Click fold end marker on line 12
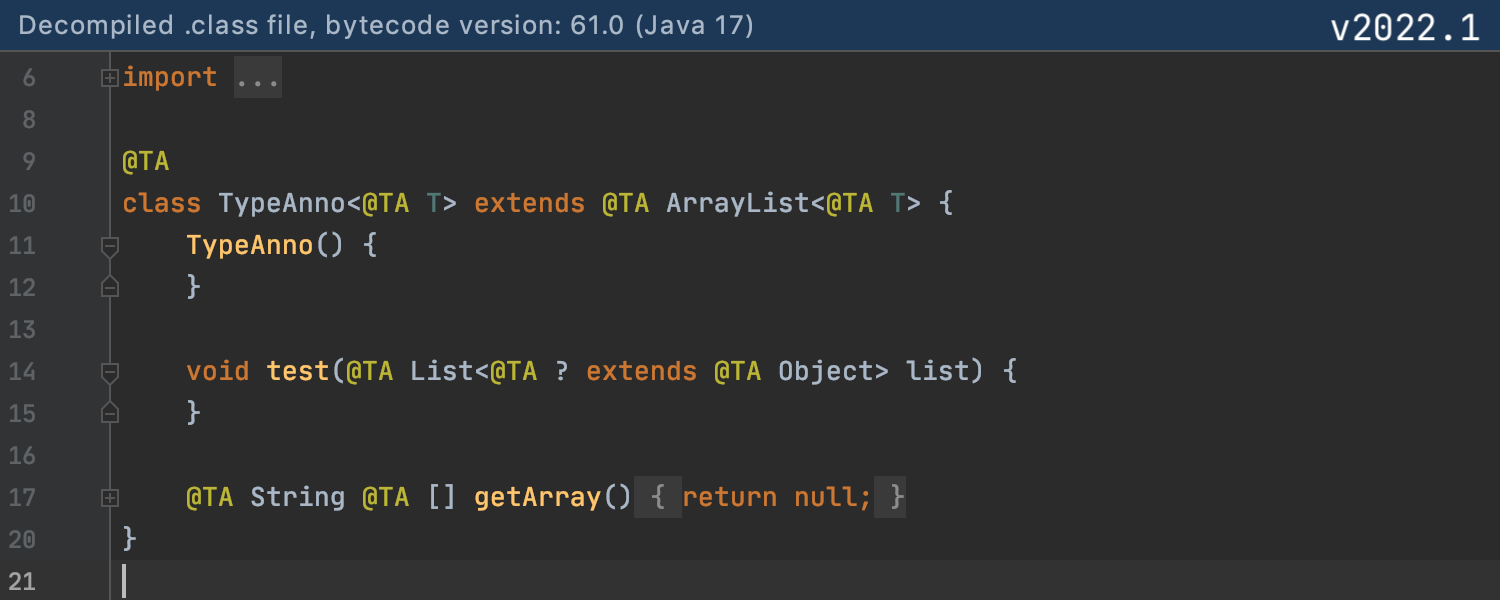 (x=110, y=288)
